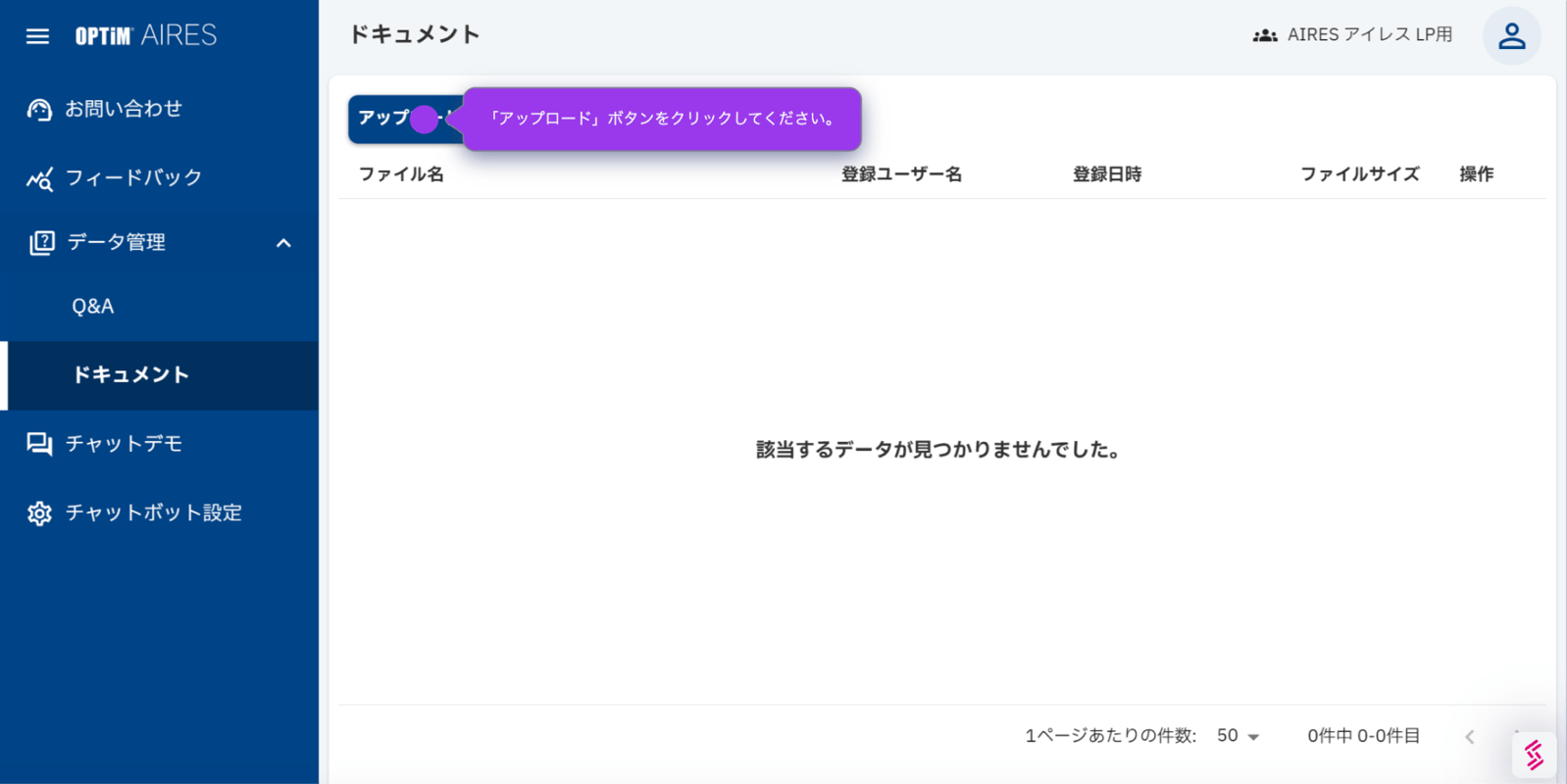
Task: Open the user profile avatar icon
Action: 1511,36
